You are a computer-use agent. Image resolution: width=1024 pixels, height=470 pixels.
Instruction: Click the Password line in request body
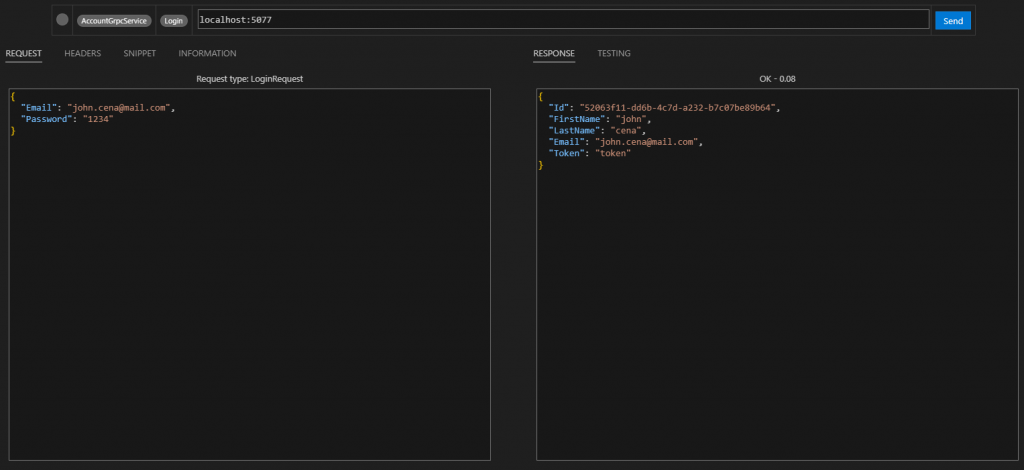[66, 119]
